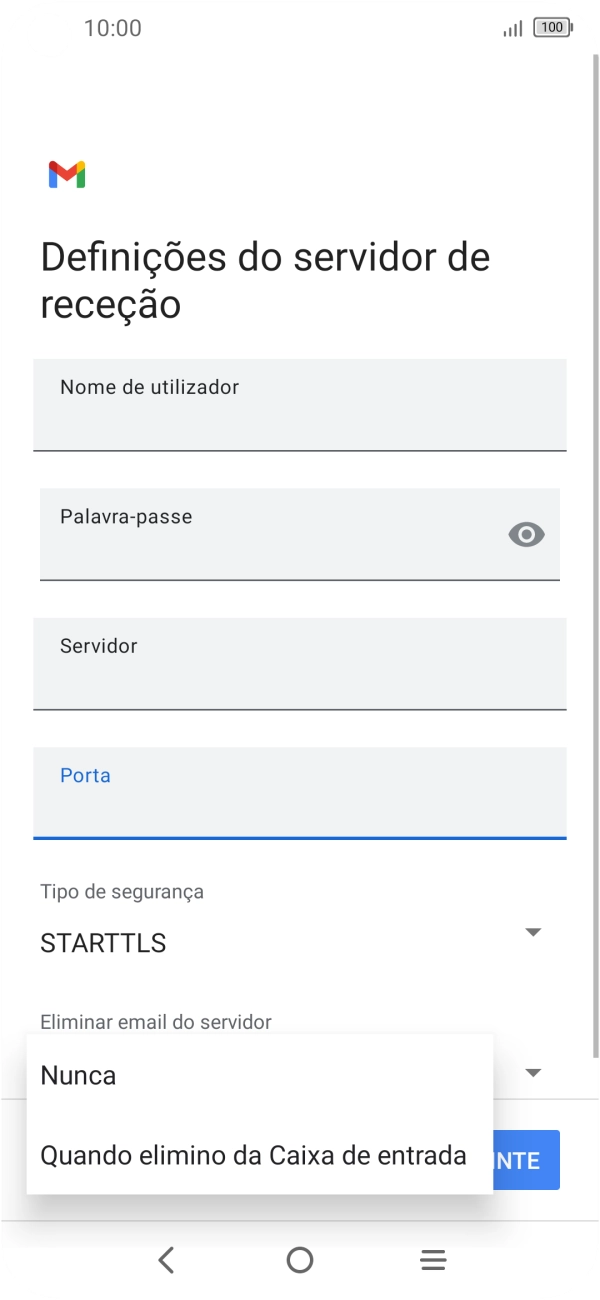Select Nunca from the menu
The image size is (600, 1300).
77,1075
